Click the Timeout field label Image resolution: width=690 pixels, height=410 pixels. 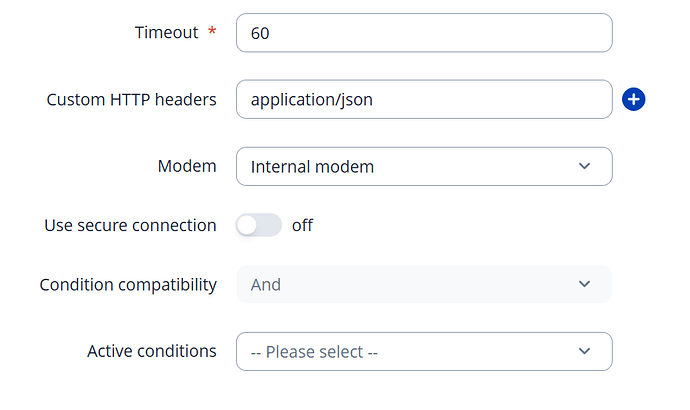[x=167, y=32]
